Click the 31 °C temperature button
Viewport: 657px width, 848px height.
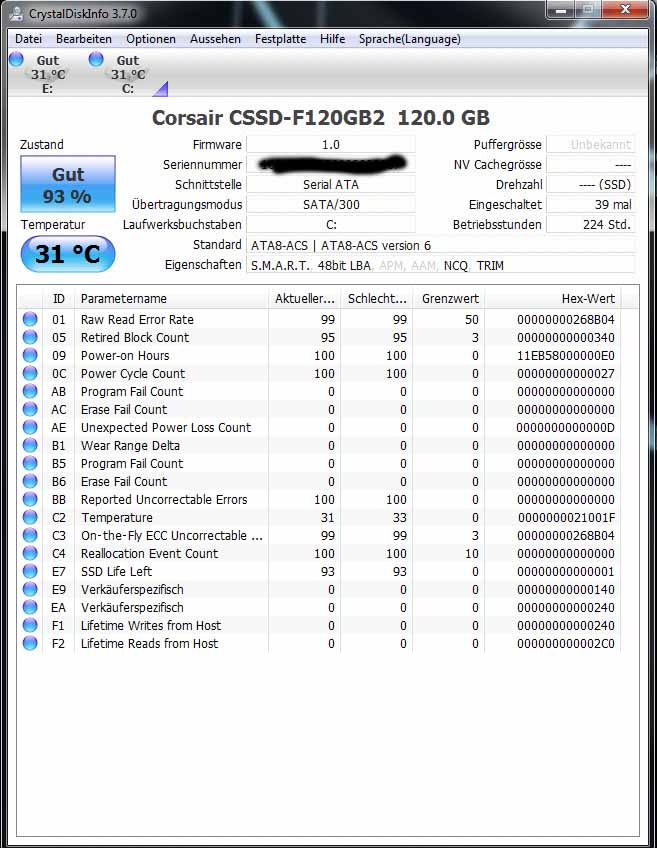click(68, 254)
